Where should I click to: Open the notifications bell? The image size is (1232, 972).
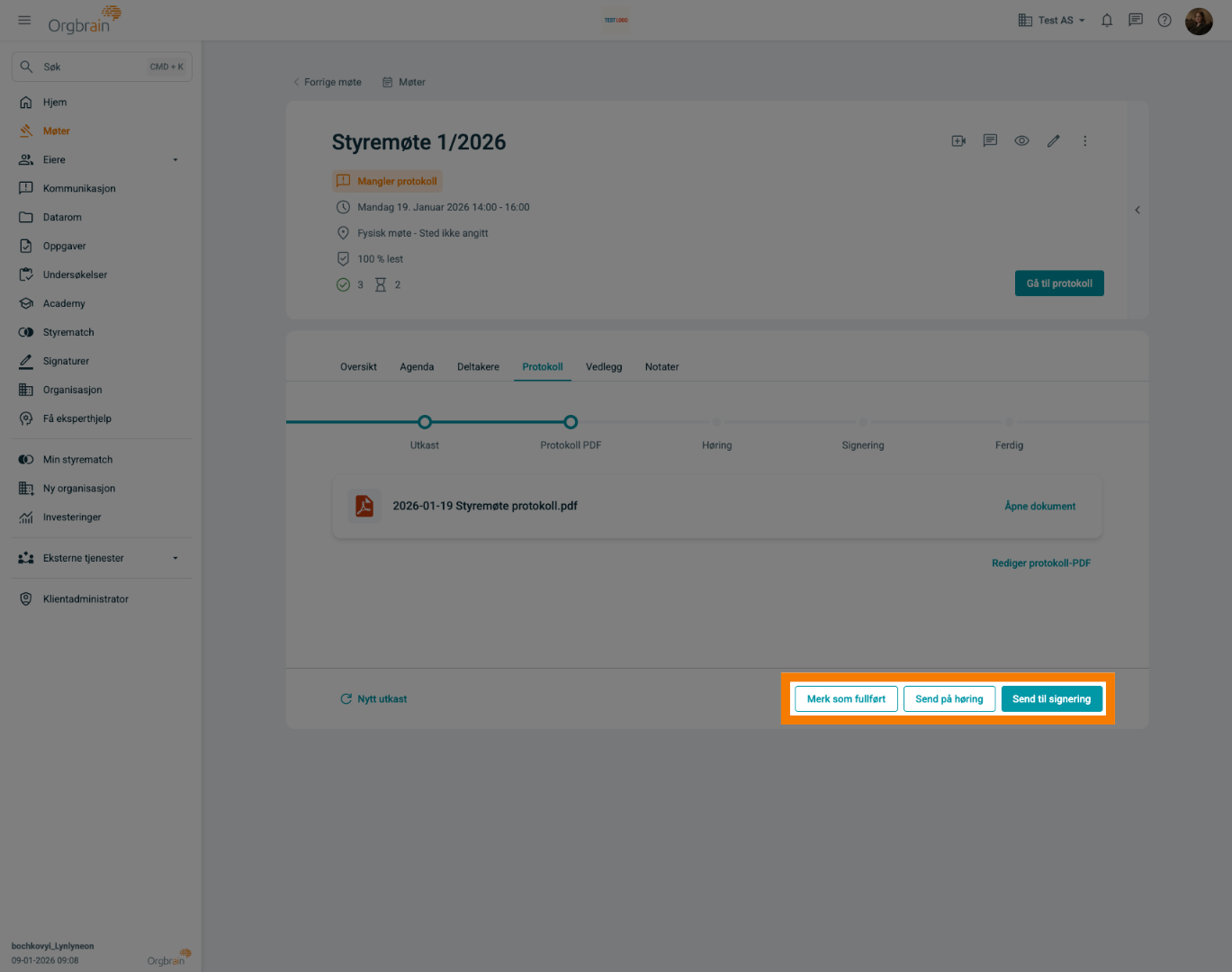[x=1107, y=20]
